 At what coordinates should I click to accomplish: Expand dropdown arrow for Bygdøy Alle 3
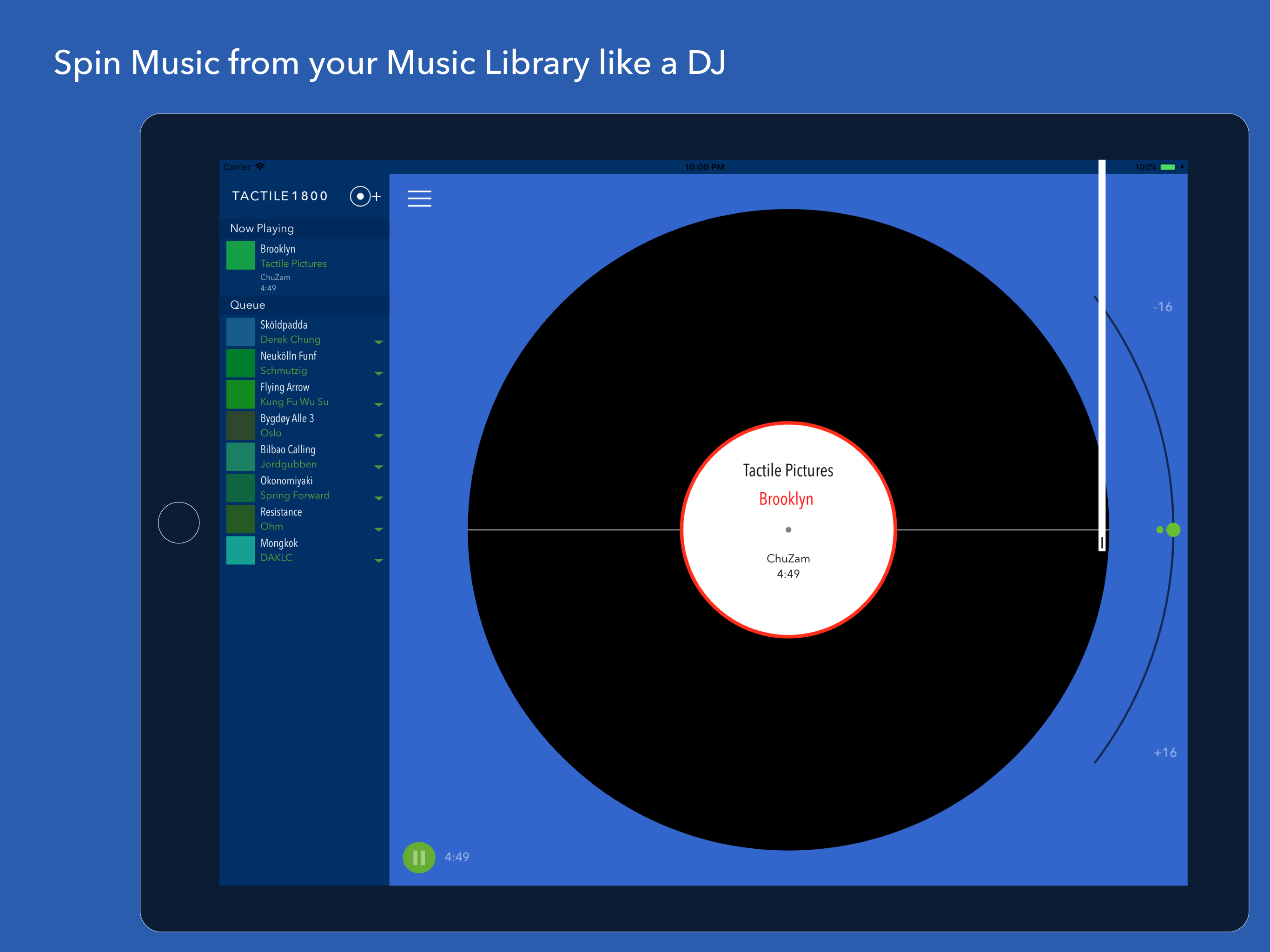(378, 436)
